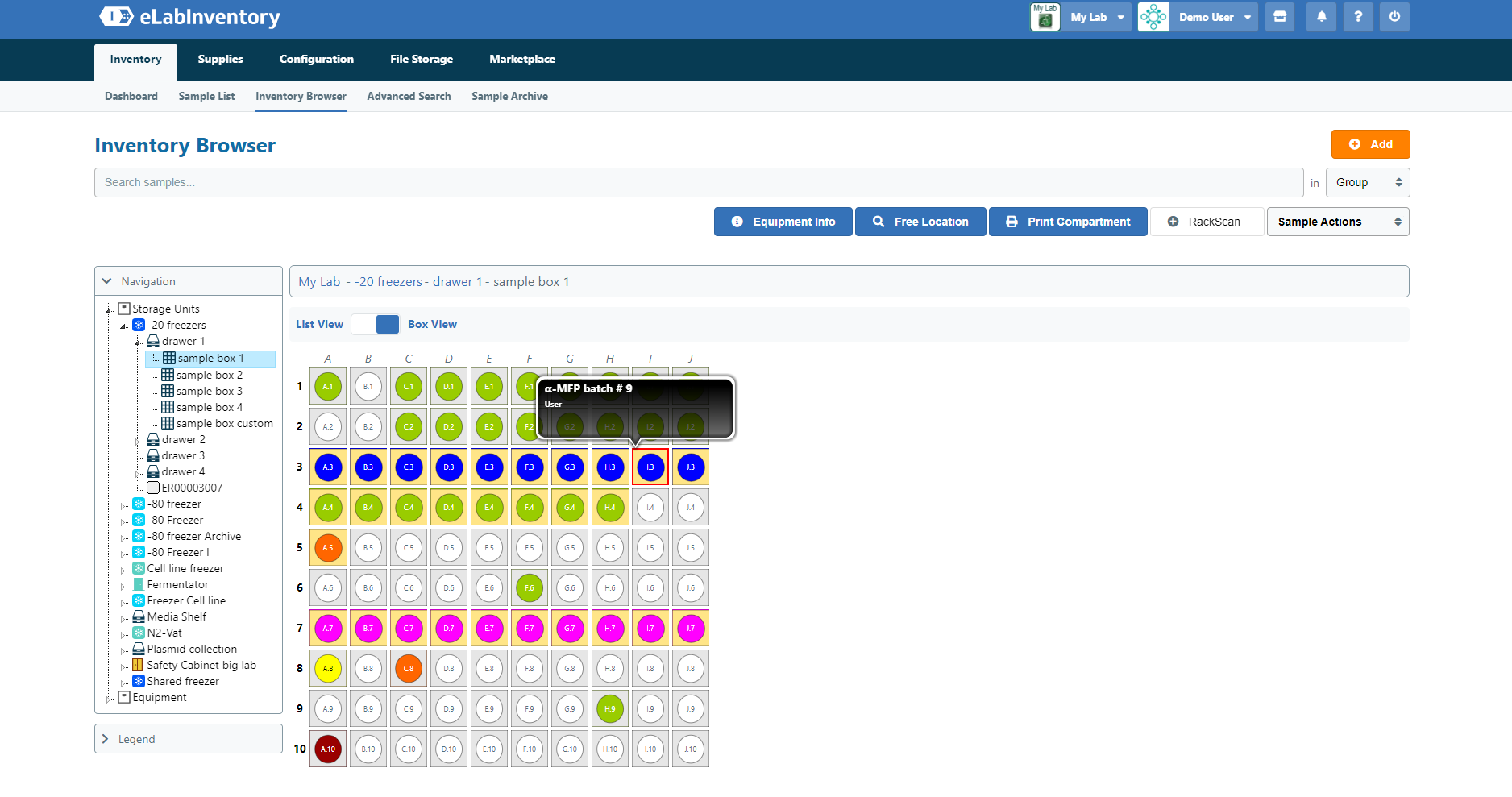Click the Search samples input field

pyautogui.click(x=699, y=183)
